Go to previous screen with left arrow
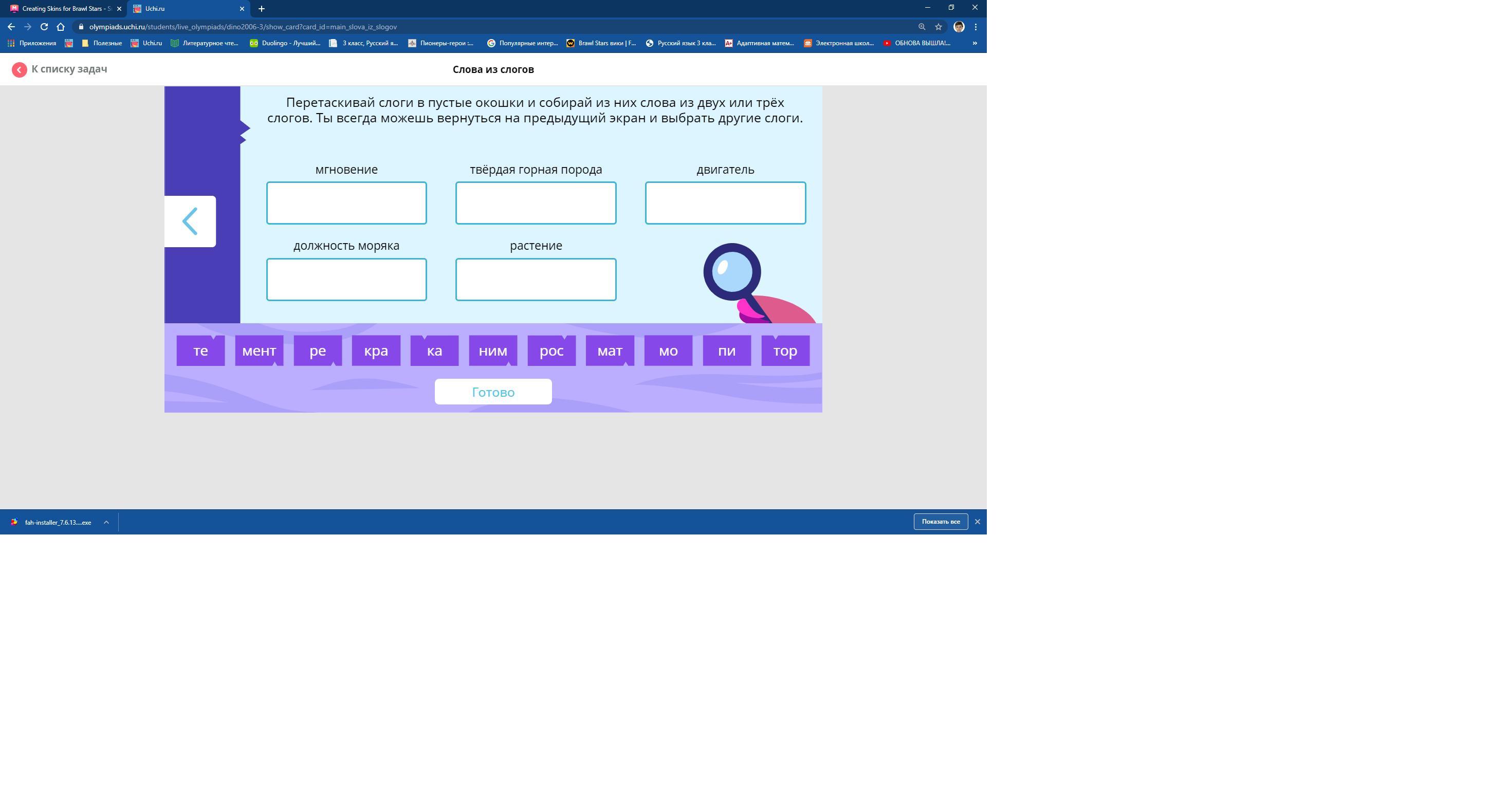 [190, 222]
